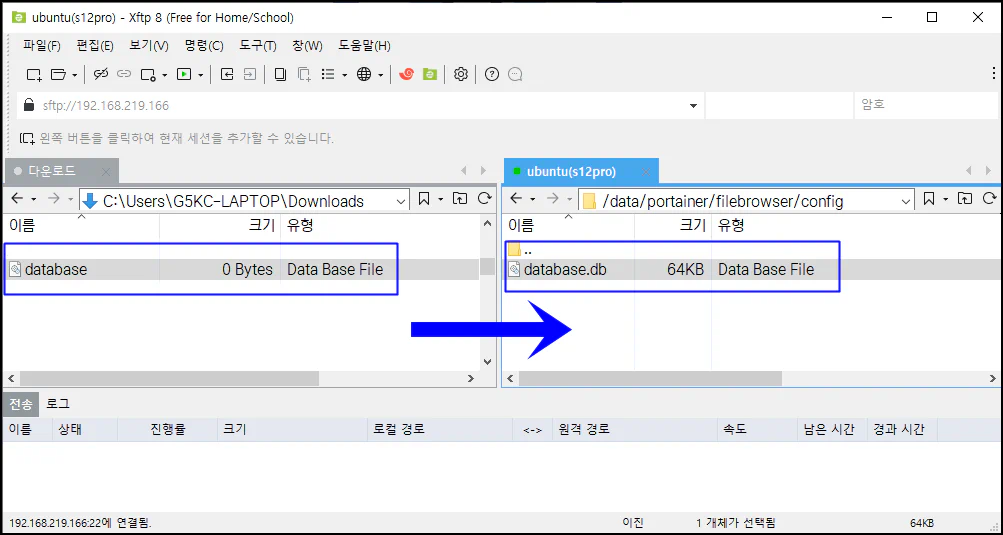Open the 편집(E) menu
This screenshot has height=535, width=1003.
[95, 46]
